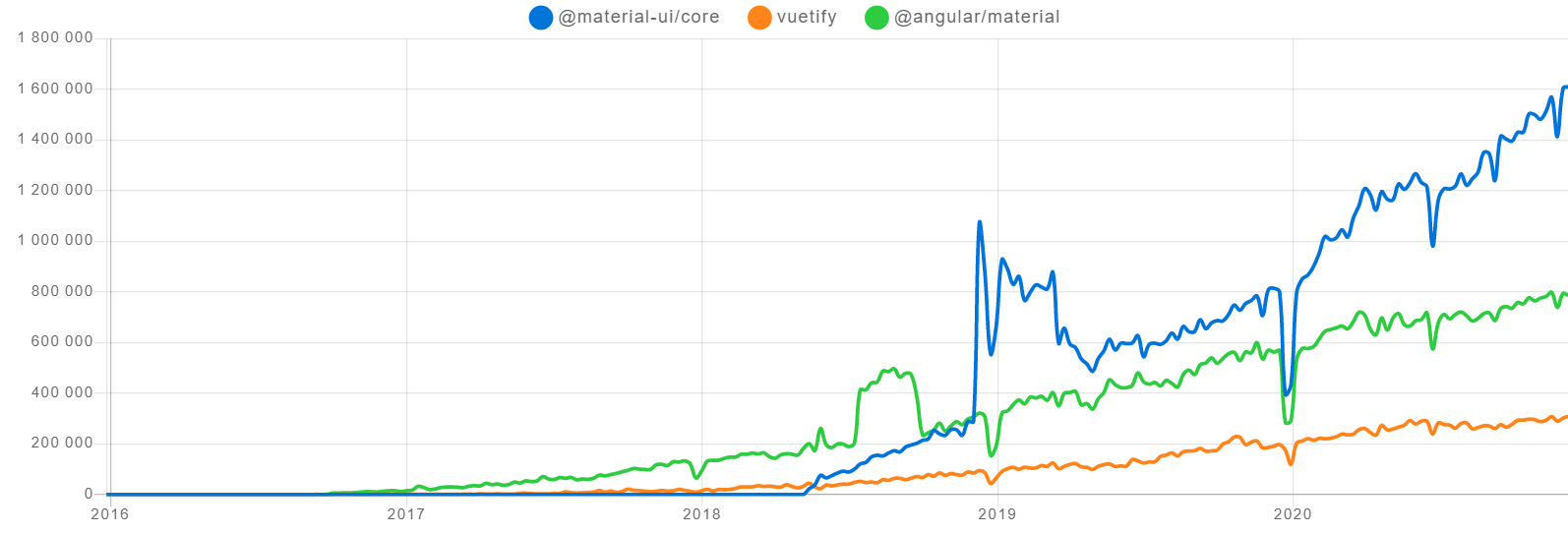This screenshot has width=1568, height=535.
Task: Click the 1 000 000 y-axis label
Action: coord(55,241)
